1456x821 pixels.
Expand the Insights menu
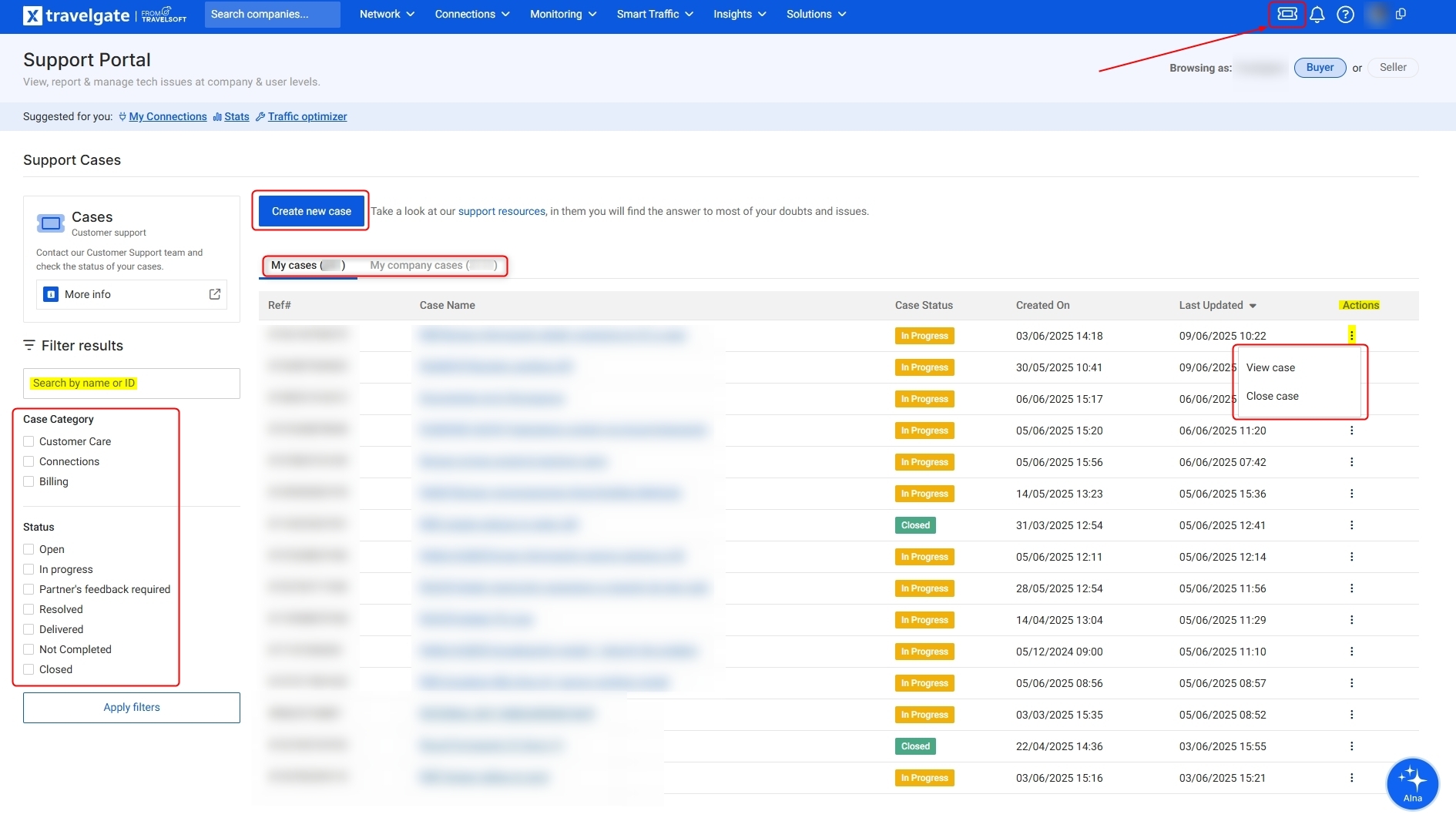coord(740,14)
